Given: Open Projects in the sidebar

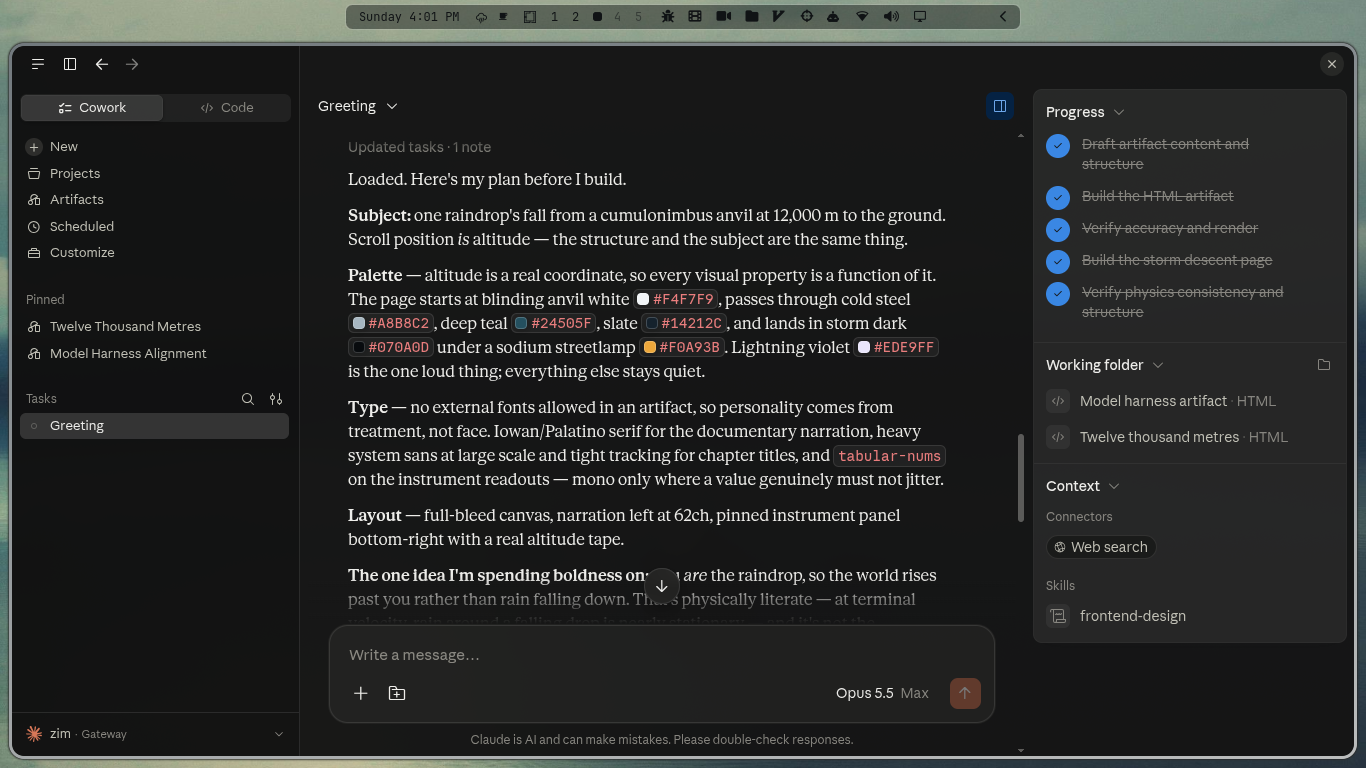Looking at the screenshot, I should [x=155, y=173].
